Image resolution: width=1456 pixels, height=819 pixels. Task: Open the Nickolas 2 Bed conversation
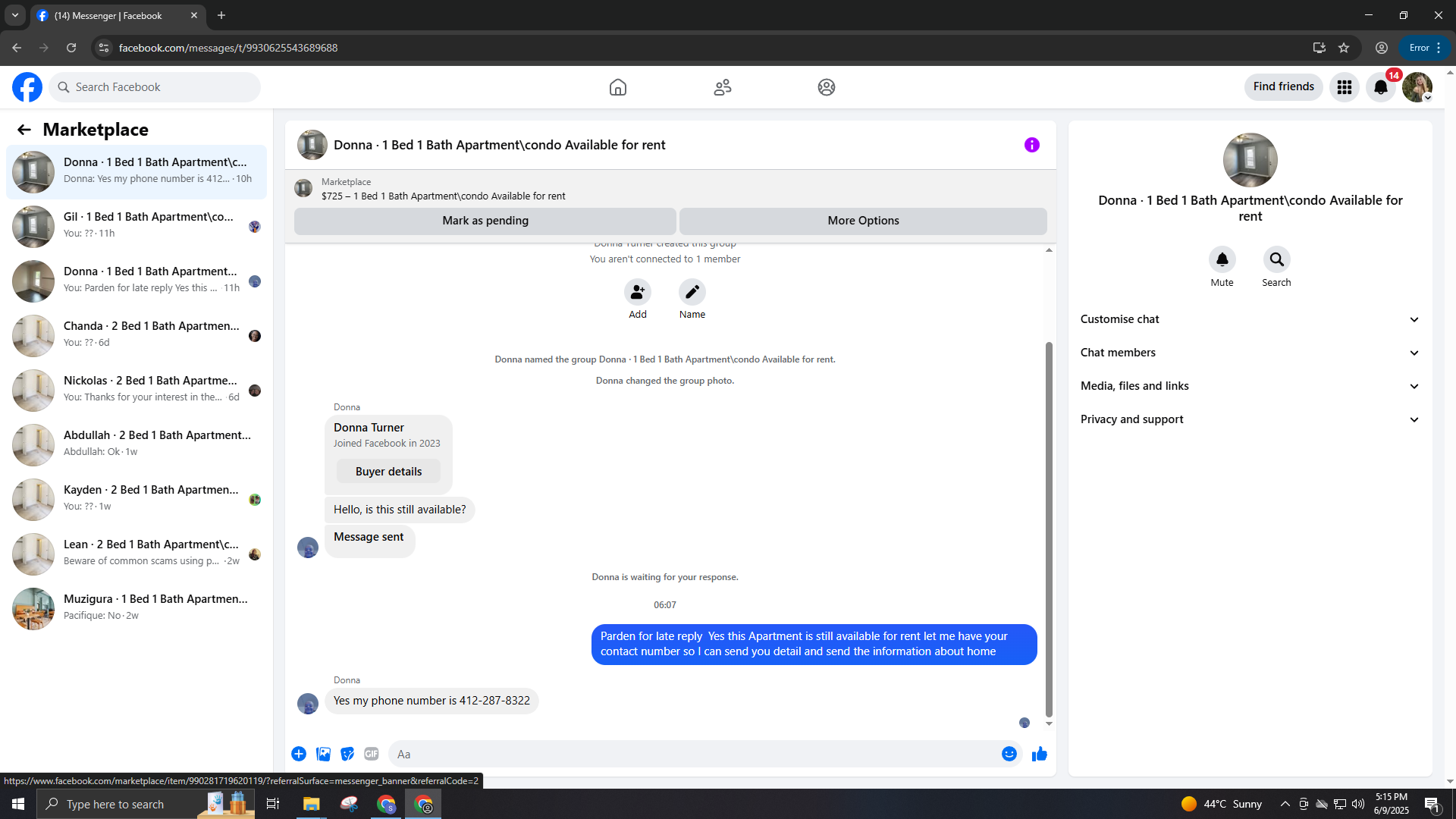[x=136, y=391]
